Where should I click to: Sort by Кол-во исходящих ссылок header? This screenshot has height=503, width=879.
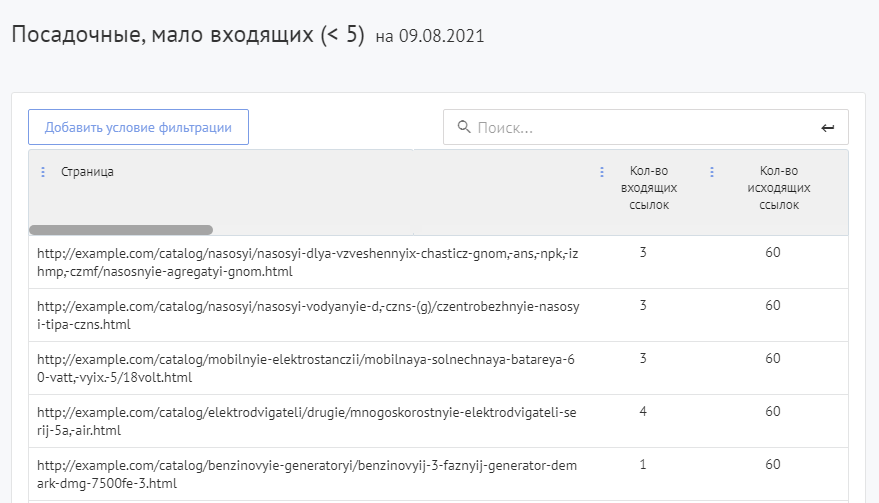(778, 188)
